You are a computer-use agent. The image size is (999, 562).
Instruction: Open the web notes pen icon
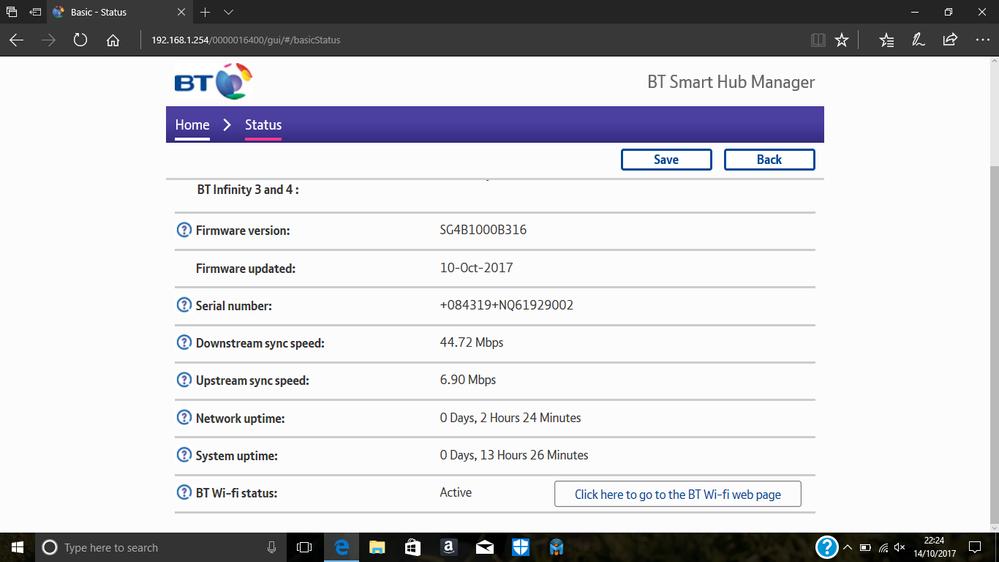click(918, 40)
